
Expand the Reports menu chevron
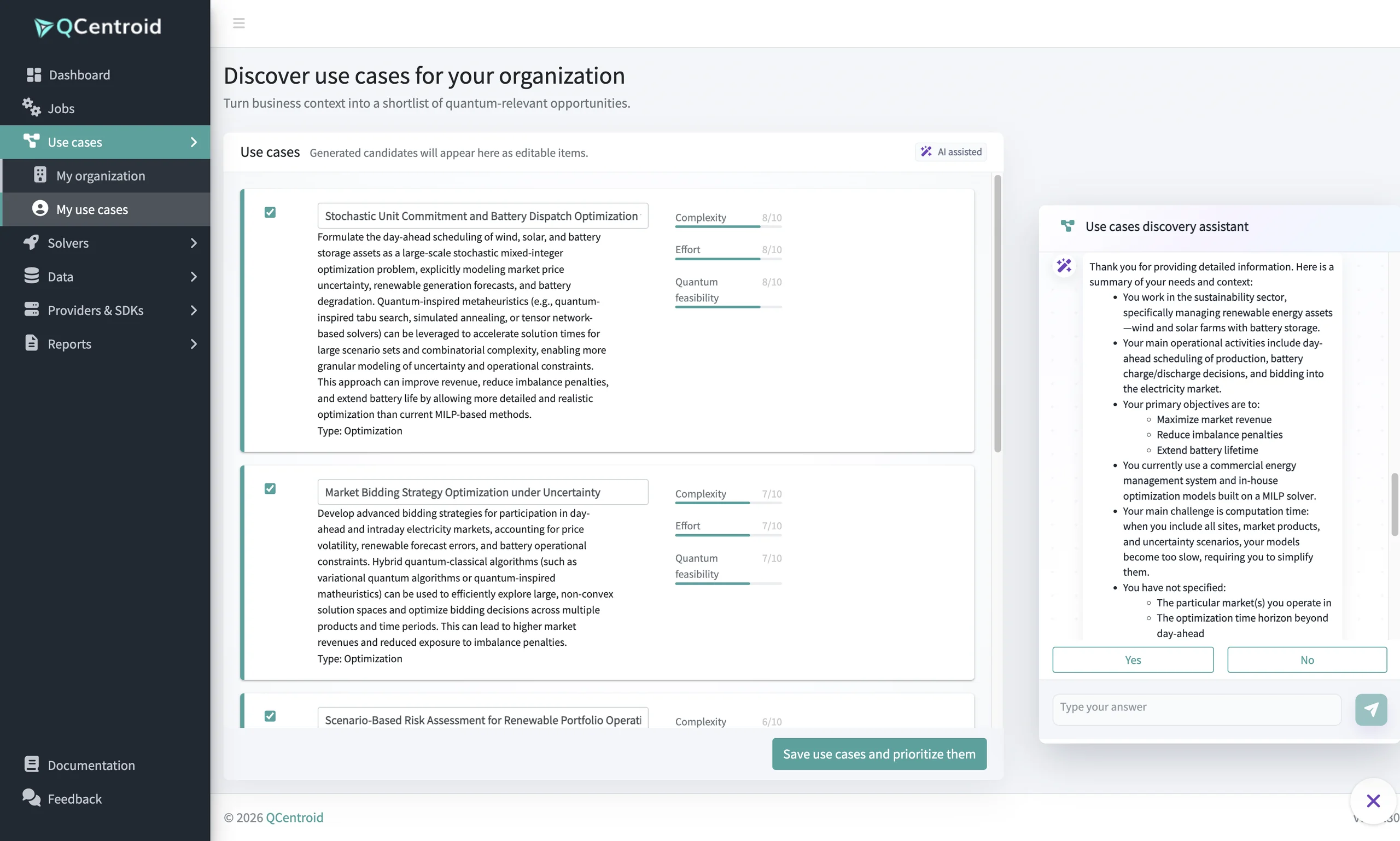[x=194, y=344]
